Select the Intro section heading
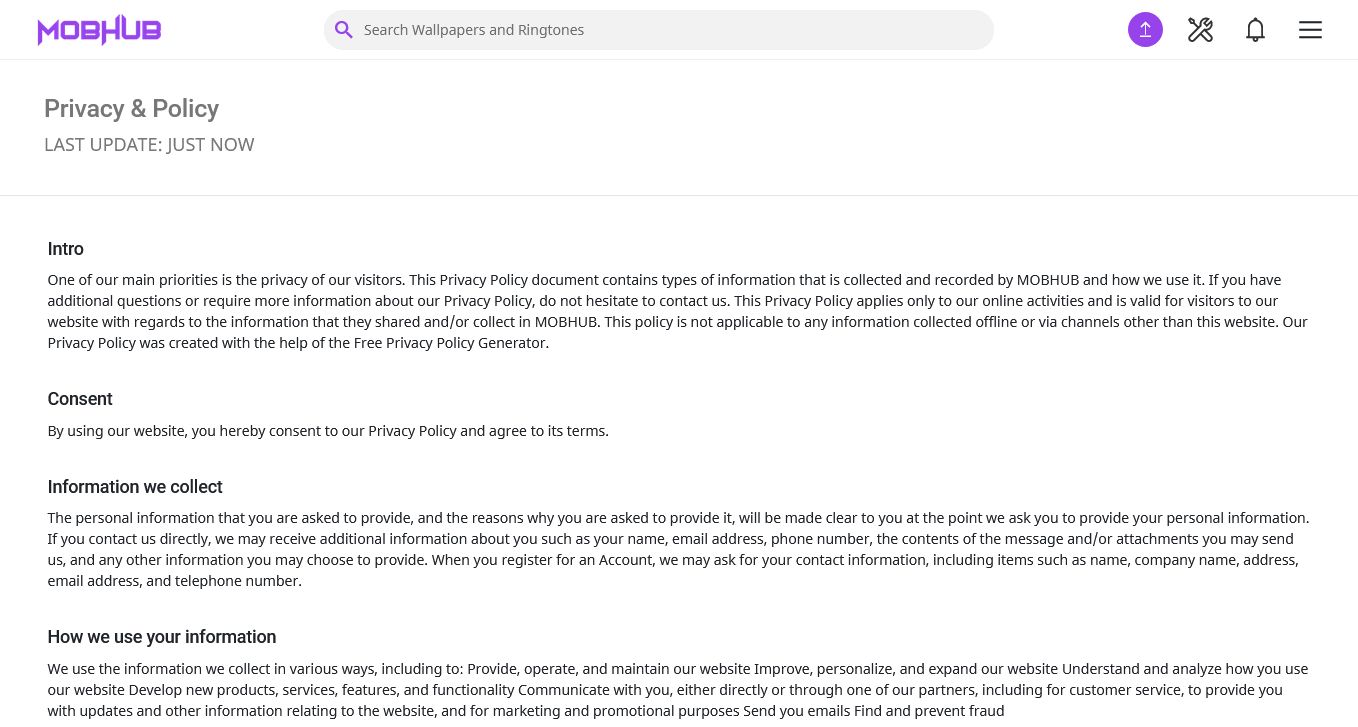The height and width of the screenshot is (727, 1358). click(66, 249)
